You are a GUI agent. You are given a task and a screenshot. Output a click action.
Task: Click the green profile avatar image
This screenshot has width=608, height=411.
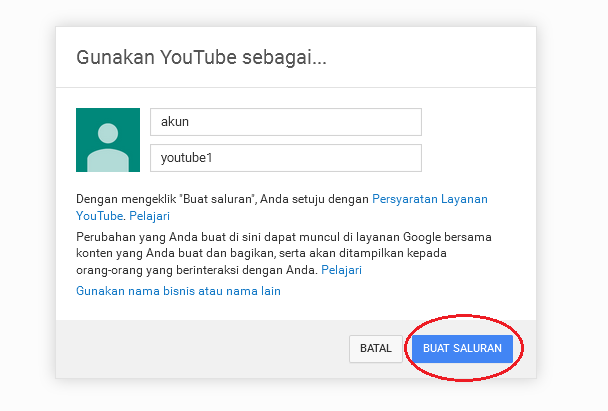click(108, 140)
